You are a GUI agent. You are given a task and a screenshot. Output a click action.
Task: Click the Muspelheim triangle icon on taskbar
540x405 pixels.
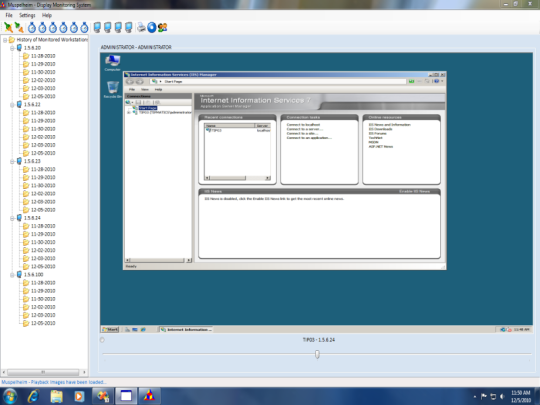click(149, 396)
